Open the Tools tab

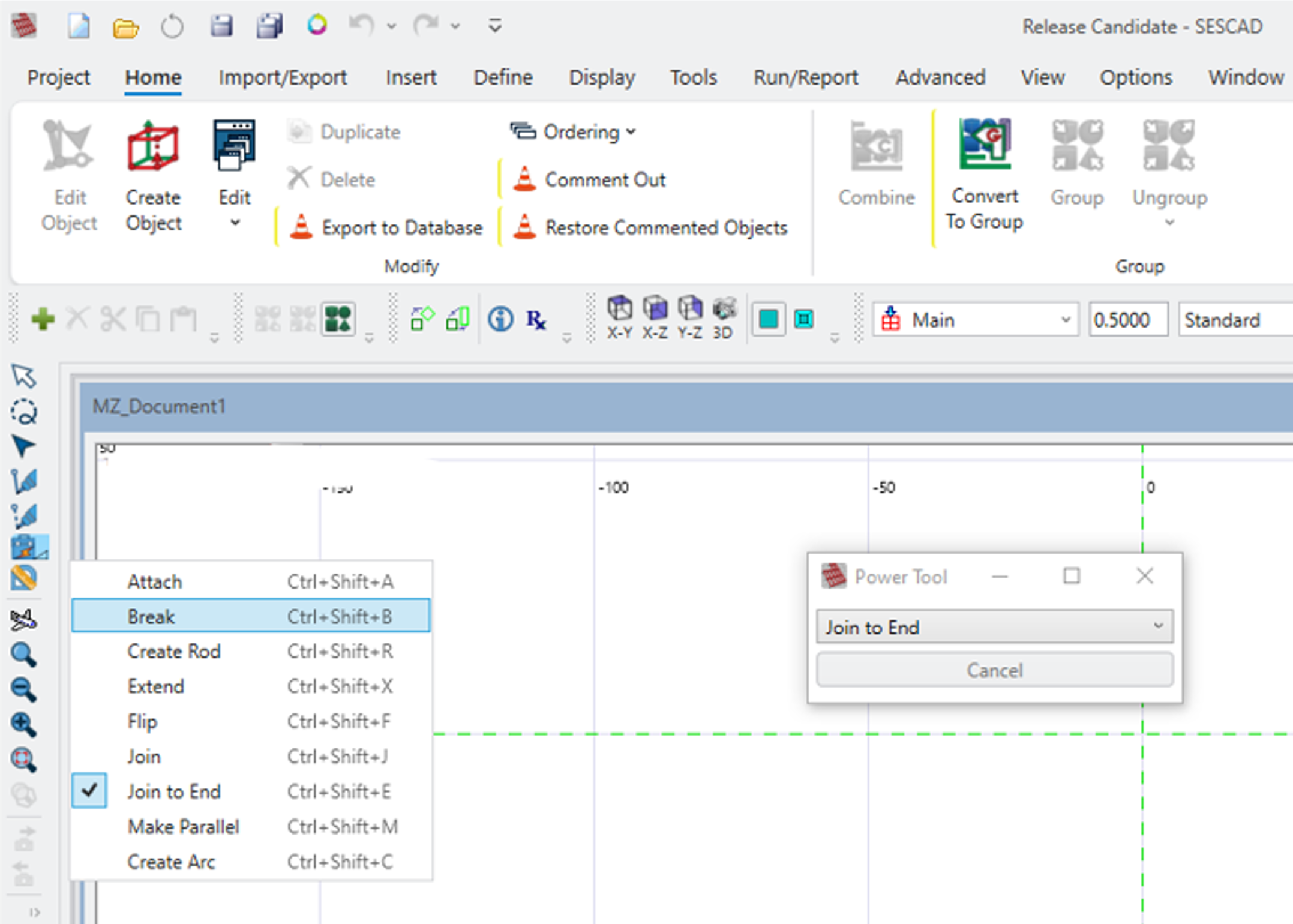(x=693, y=77)
